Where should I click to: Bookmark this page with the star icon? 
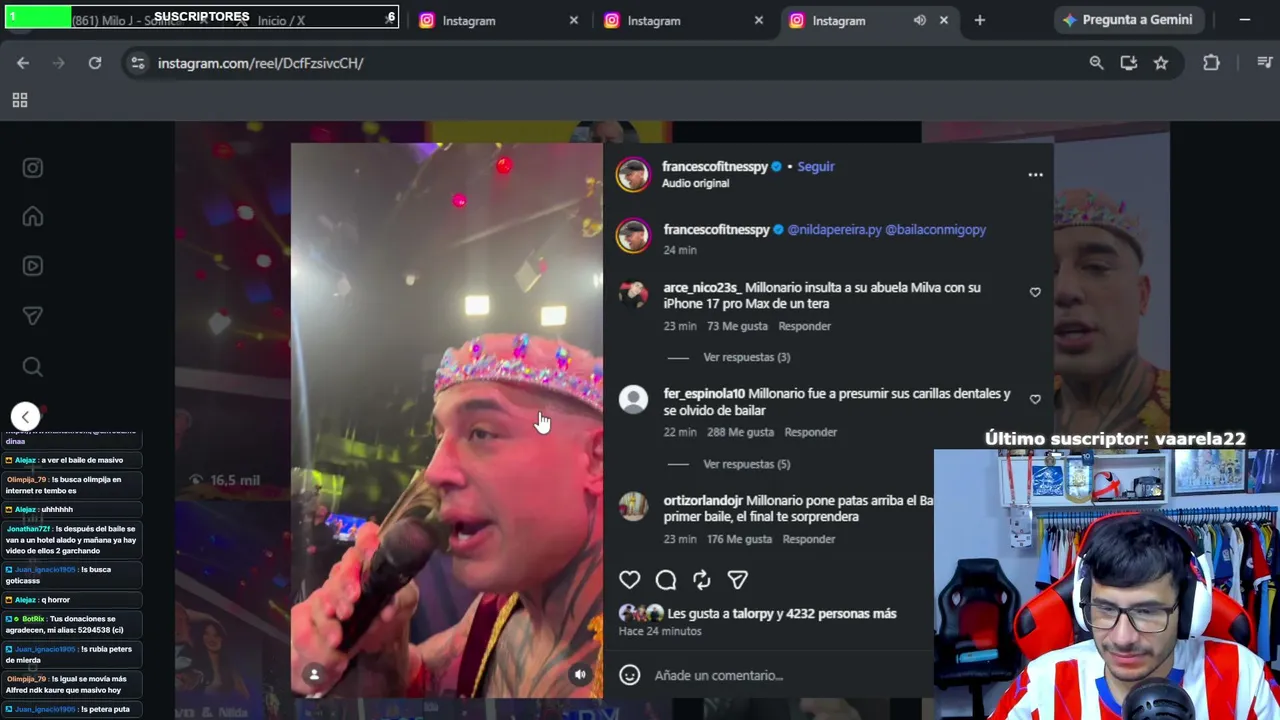tap(1161, 63)
